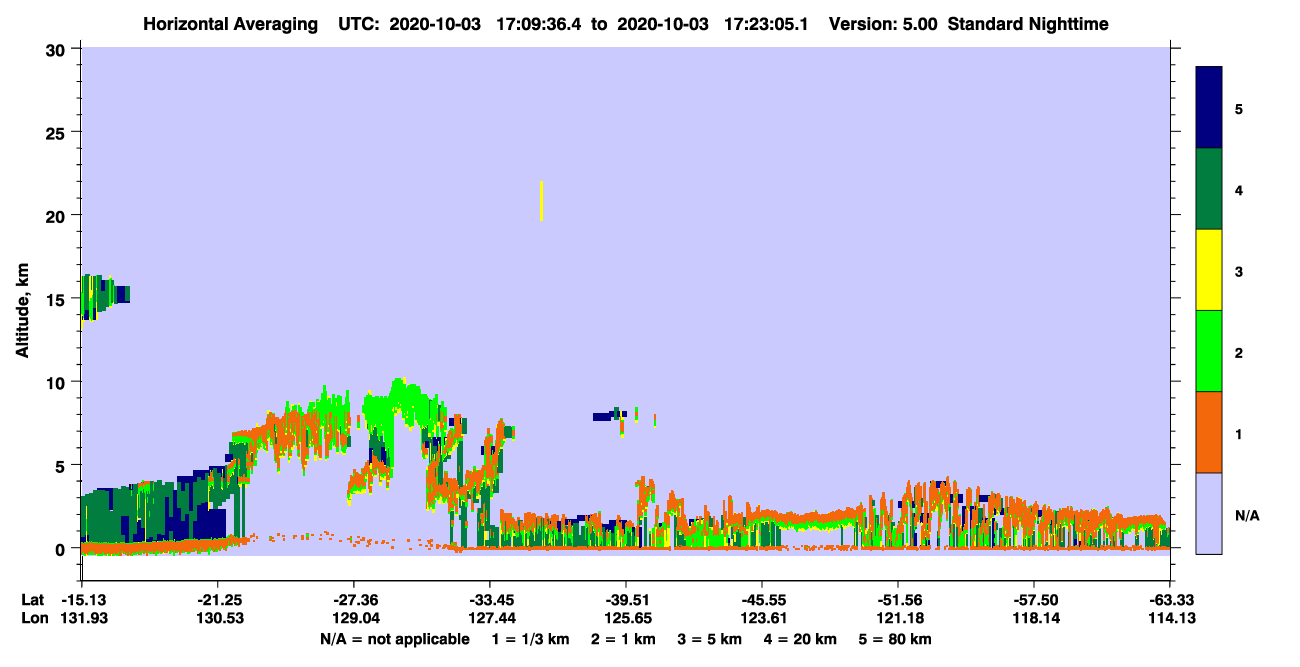Click the longitude value '123.61'
This screenshot has width=1300, height=667.
point(763,618)
